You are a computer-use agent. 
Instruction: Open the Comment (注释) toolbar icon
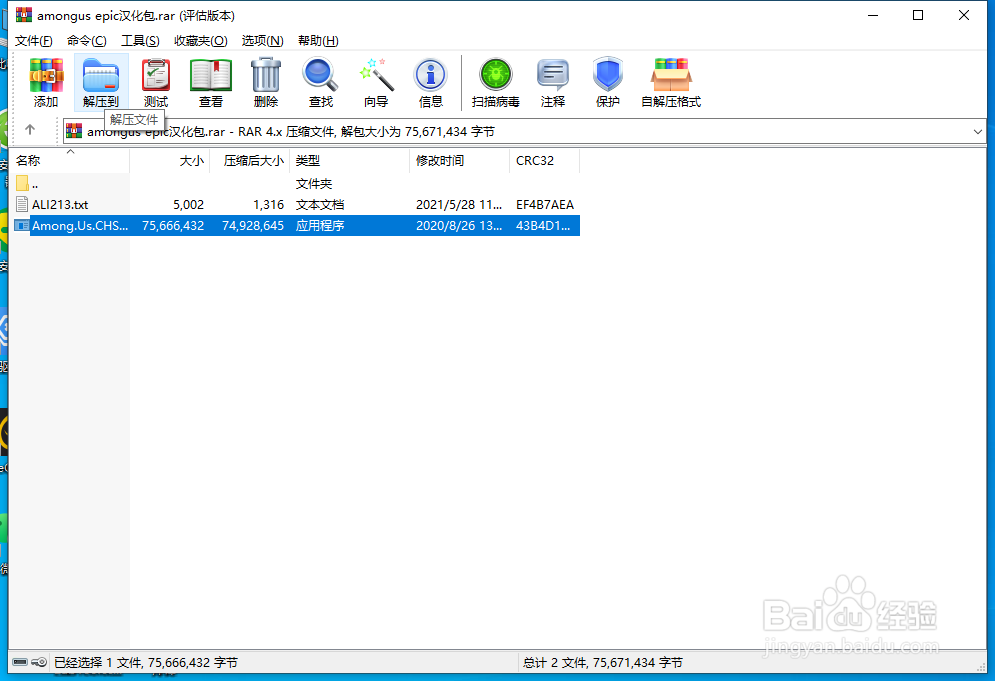(x=553, y=83)
